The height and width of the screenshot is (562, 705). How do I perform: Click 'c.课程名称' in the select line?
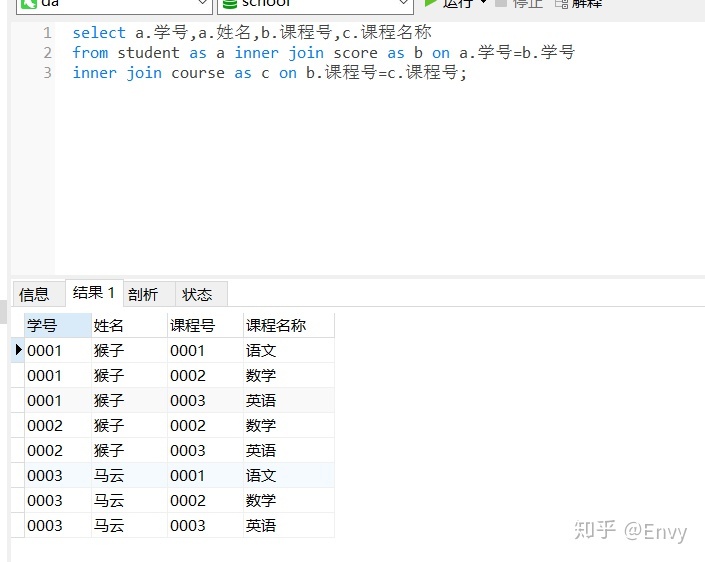[387, 32]
